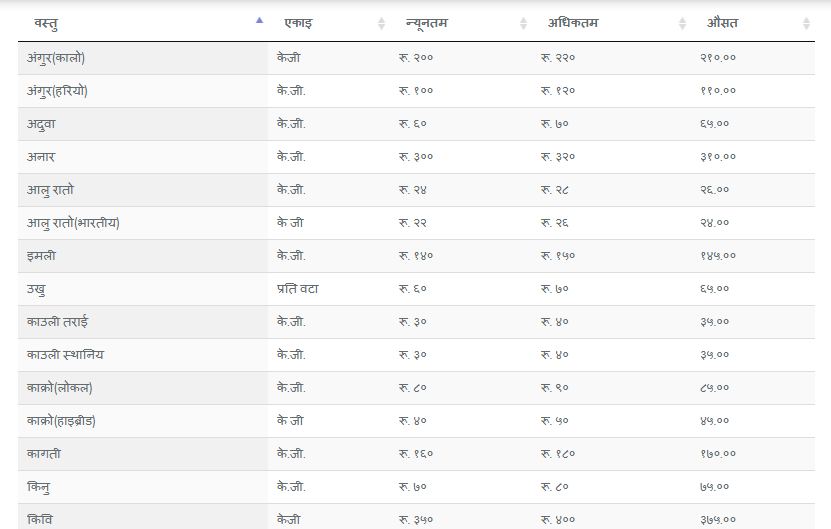Click the sort arrows in the औसत column

tap(806, 23)
